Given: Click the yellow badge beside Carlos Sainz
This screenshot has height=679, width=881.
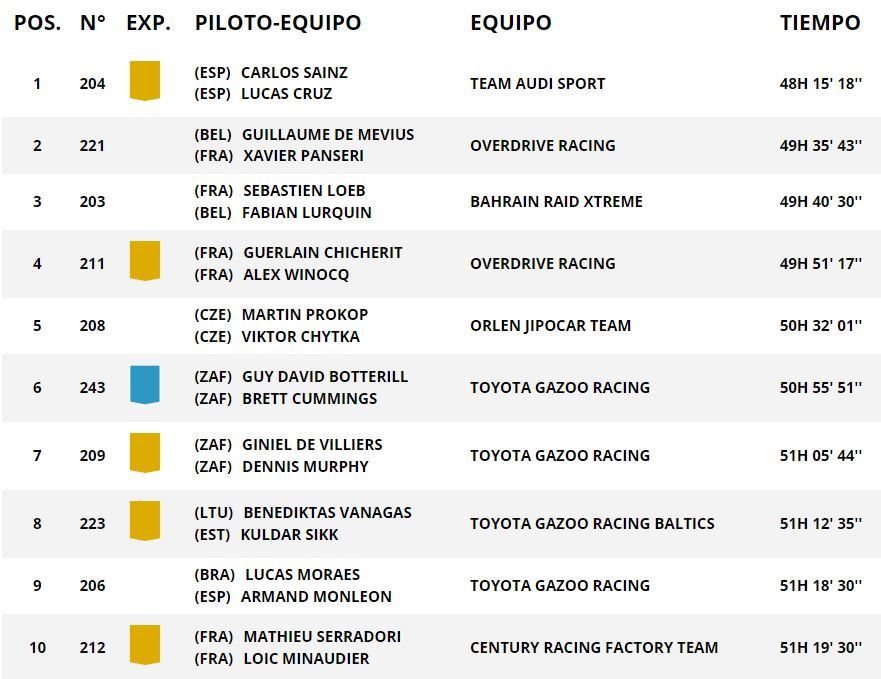Looking at the screenshot, I should (145, 81).
